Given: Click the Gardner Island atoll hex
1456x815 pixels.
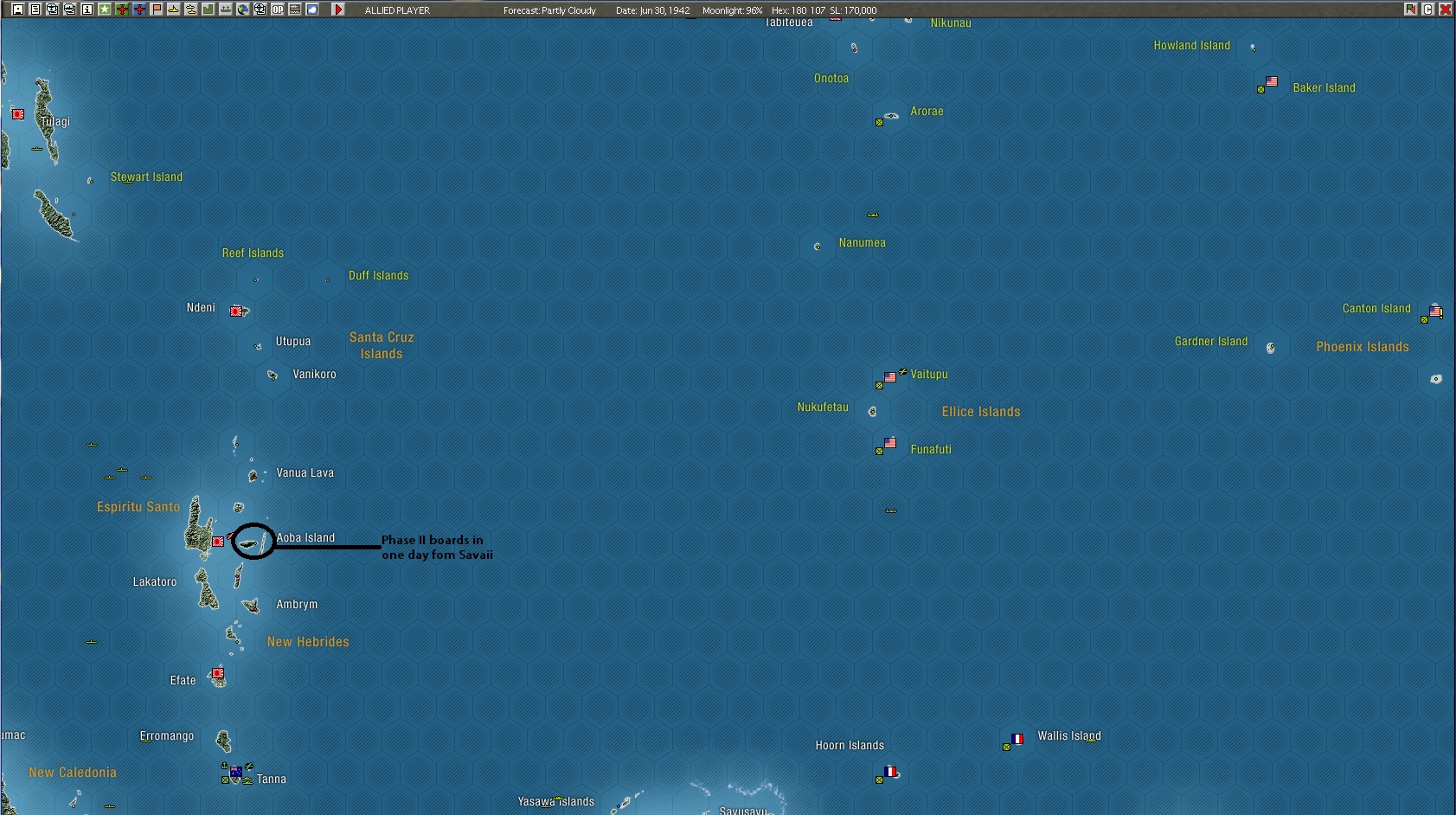Looking at the screenshot, I should (1271, 348).
